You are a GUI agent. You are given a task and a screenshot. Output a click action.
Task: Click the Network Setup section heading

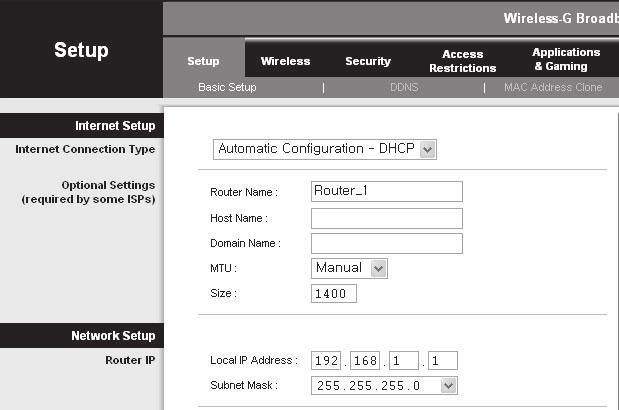click(x=113, y=335)
